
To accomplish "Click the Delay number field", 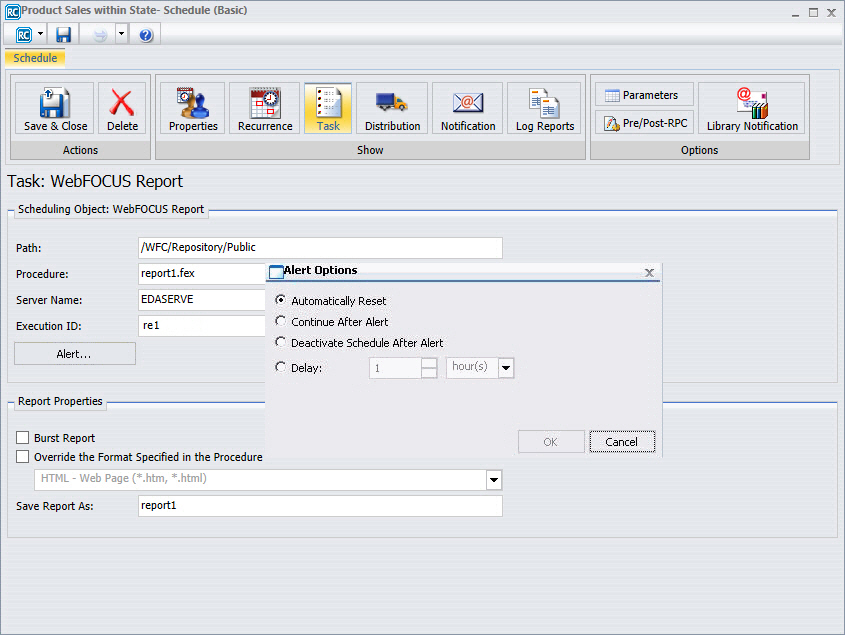I will [x=395, y=368].
